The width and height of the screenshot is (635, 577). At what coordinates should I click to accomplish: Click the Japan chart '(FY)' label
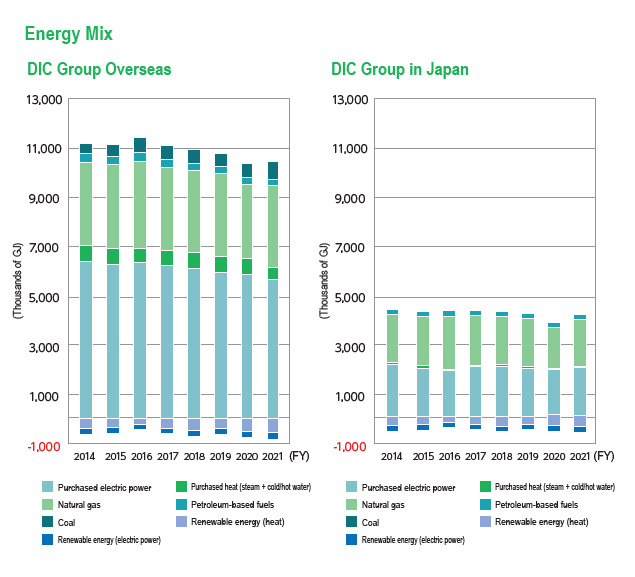(604, 456)
